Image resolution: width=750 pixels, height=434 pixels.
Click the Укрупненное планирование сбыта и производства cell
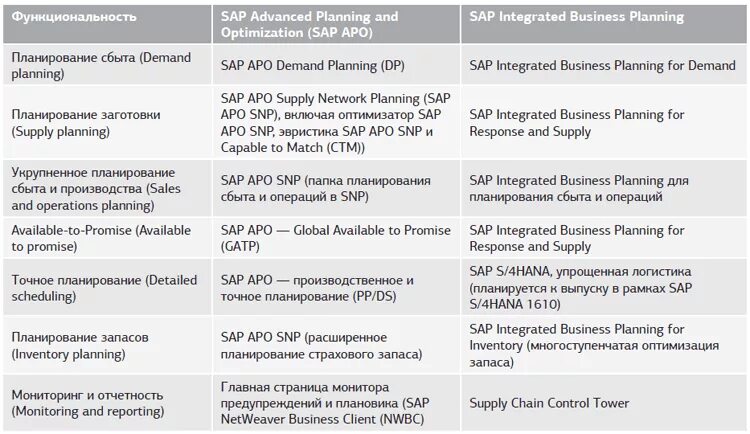[x=107, y=189]
